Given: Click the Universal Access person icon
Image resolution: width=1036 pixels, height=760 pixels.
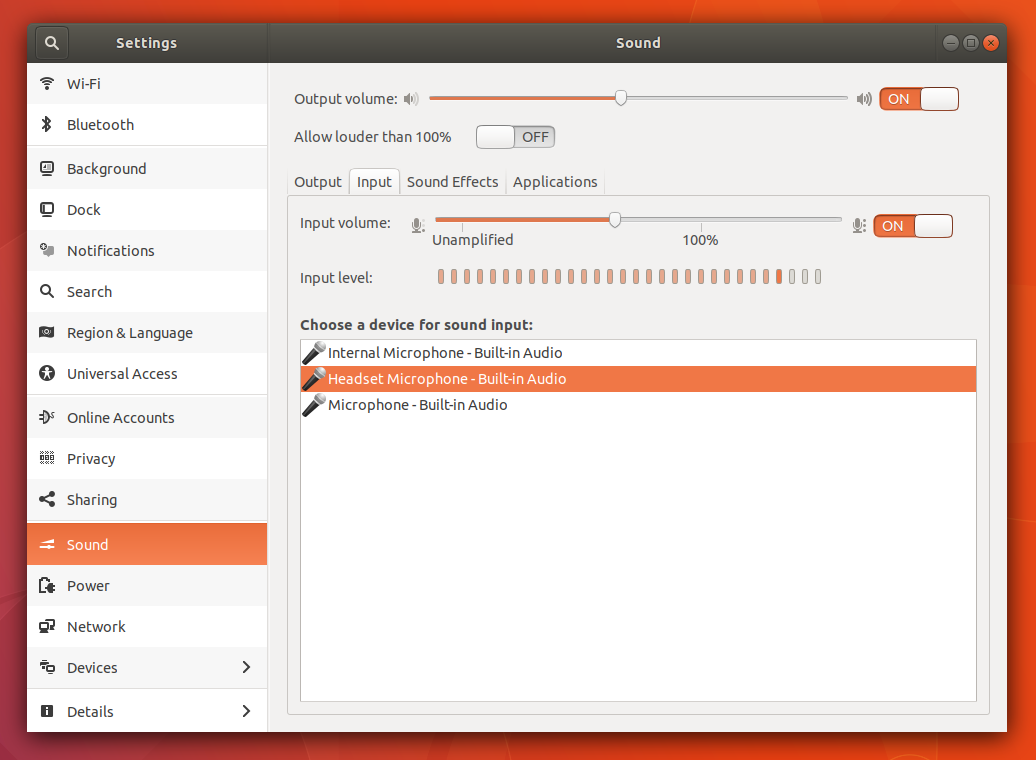Looking at the screenshot, I should click(x=47, y=373).
